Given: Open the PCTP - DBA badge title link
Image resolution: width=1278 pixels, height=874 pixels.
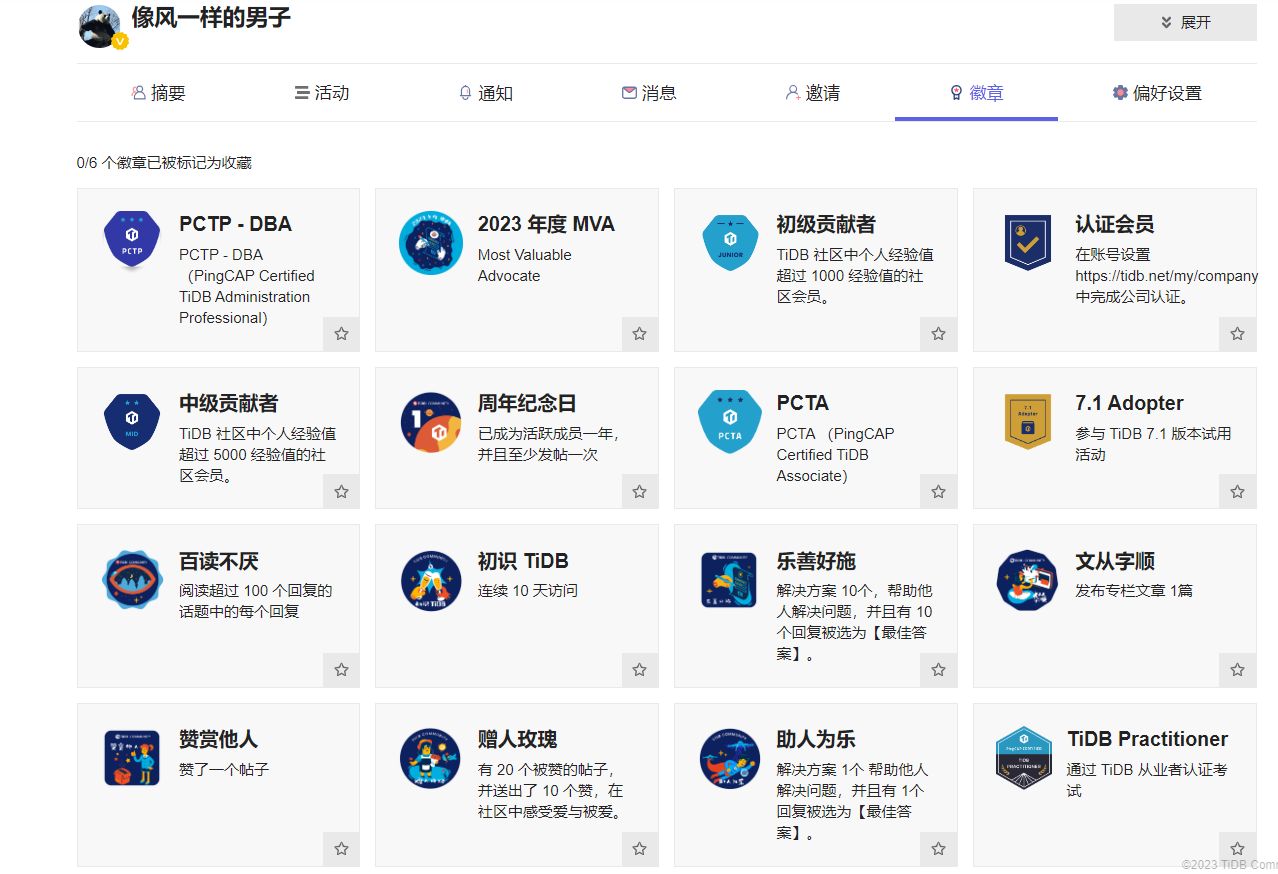Looking at the screenshot, I should (x=236, y=224).
